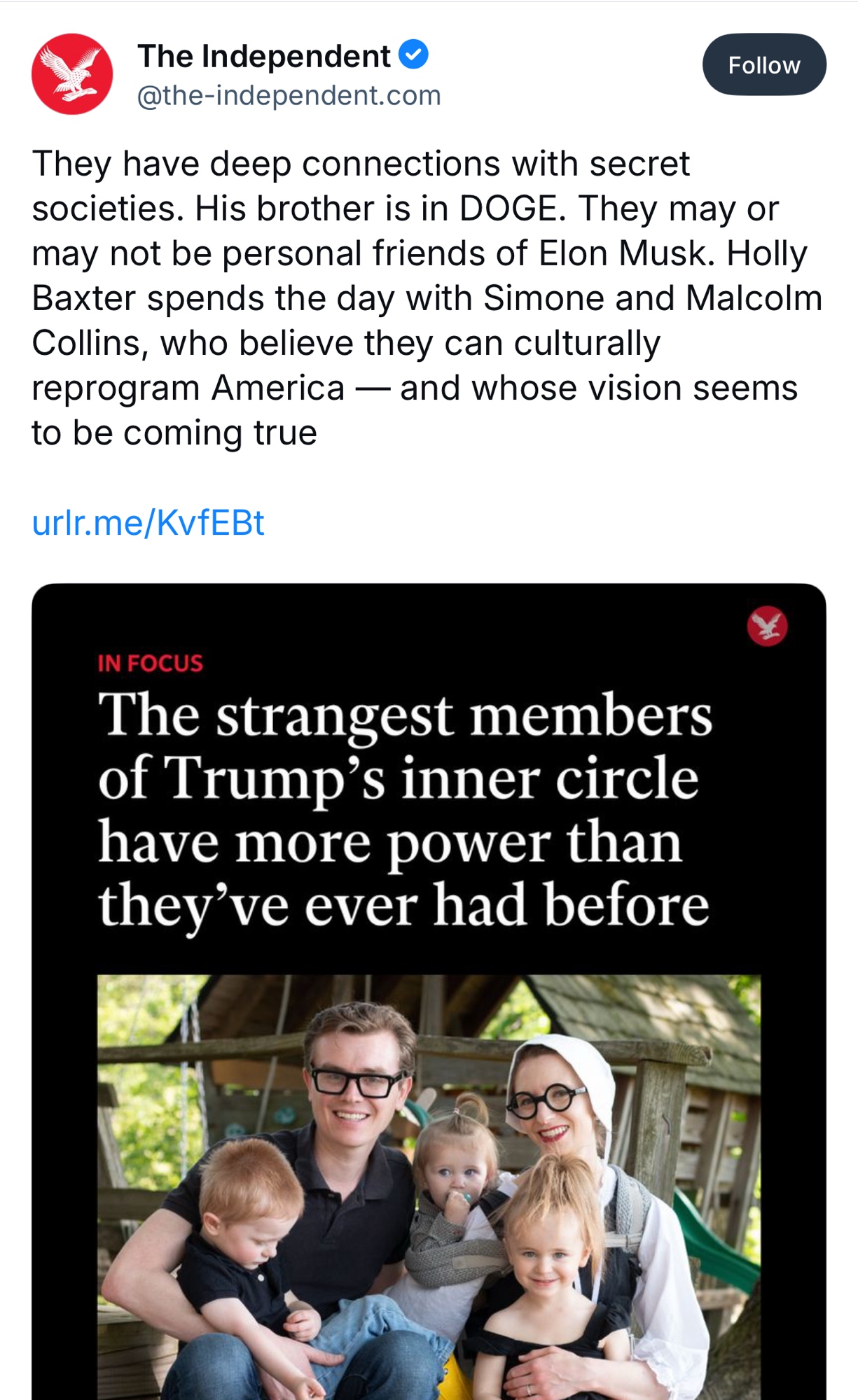858x1400 pixels.
Task: Click The Independent display name
Action: (264, 56)
